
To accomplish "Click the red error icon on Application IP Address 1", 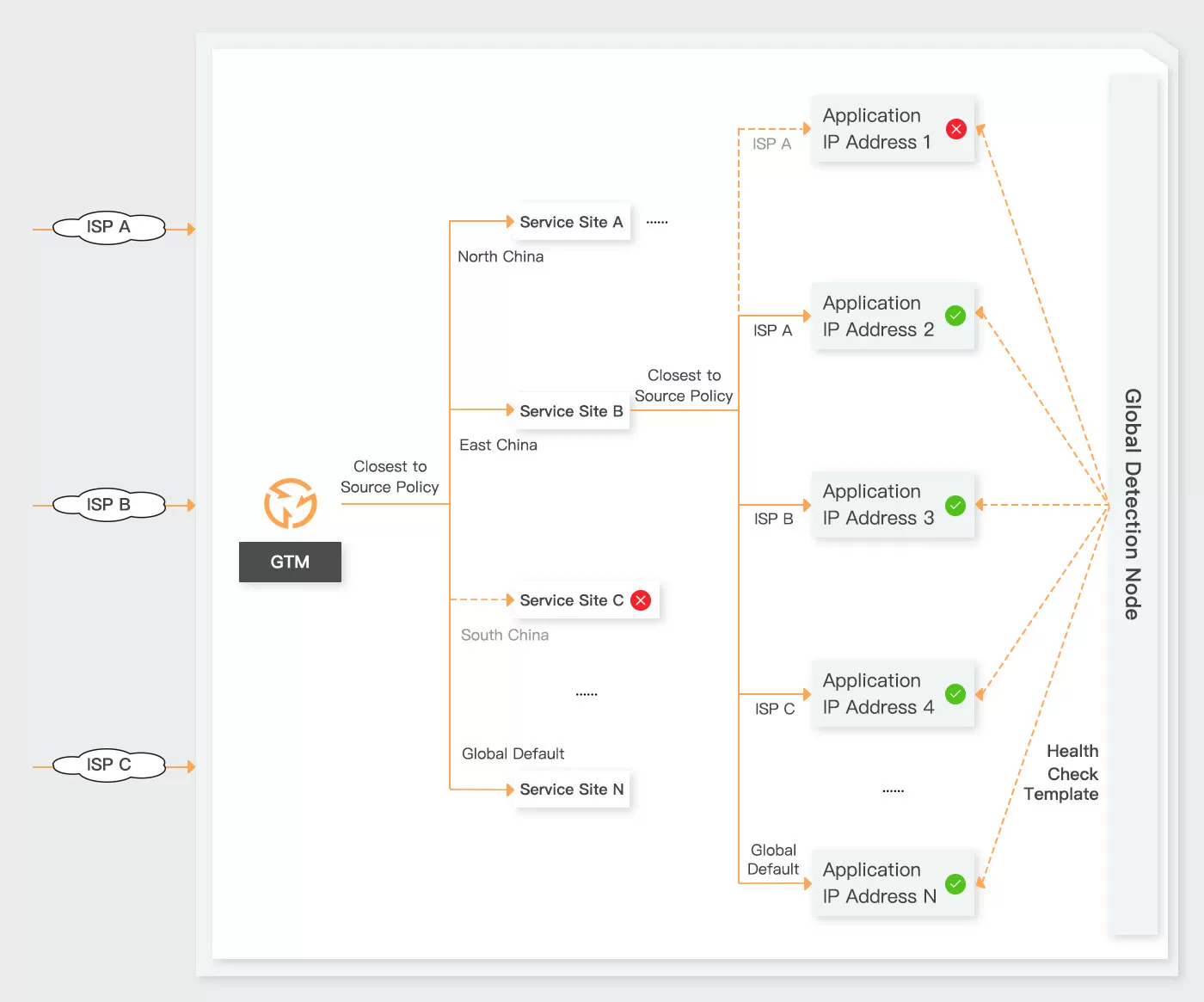I will [955, 129].
